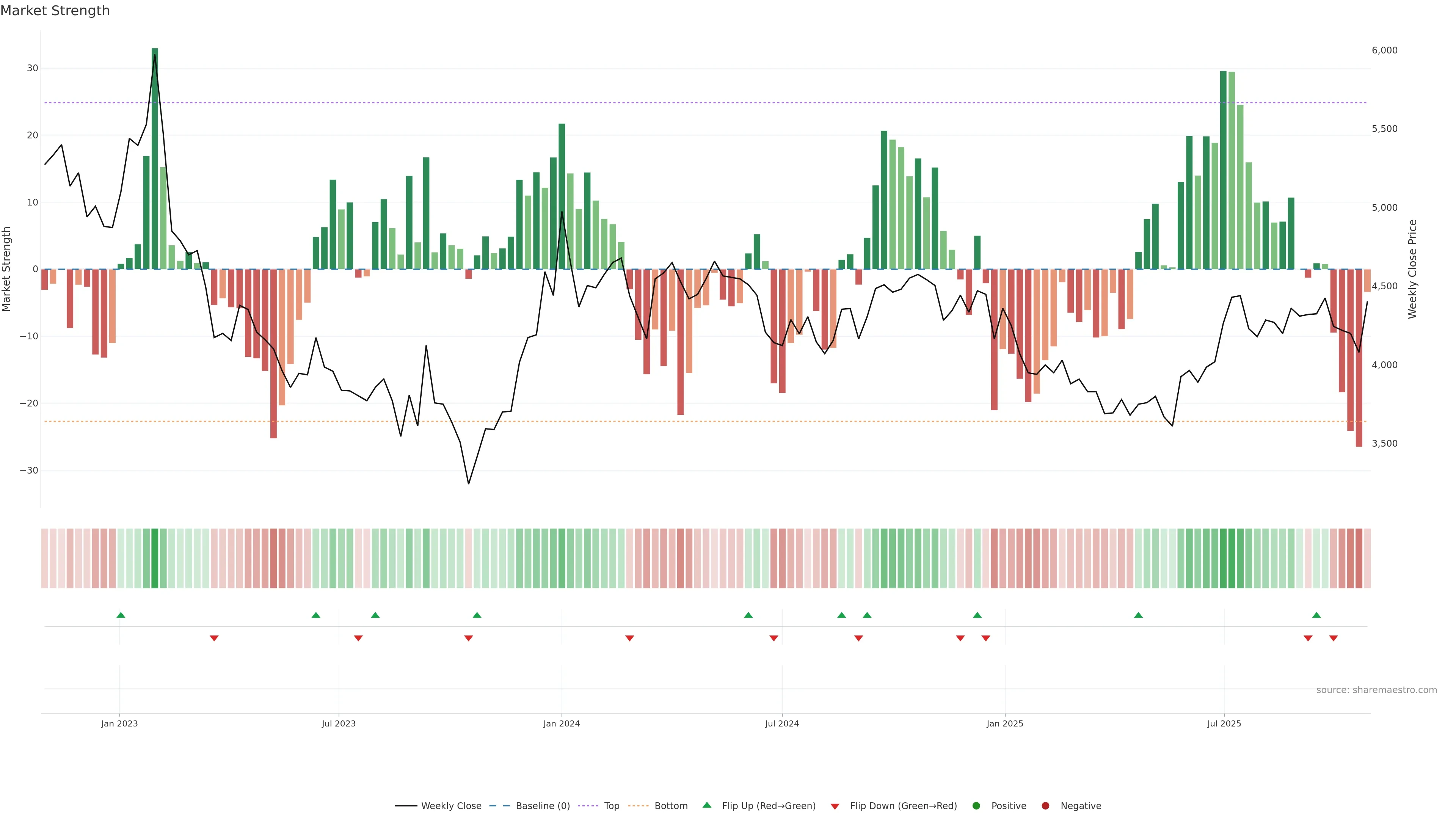The image size is (1456, 819).
Task: Click the last red flip-down triangle marker
Action: (1334, 638)
